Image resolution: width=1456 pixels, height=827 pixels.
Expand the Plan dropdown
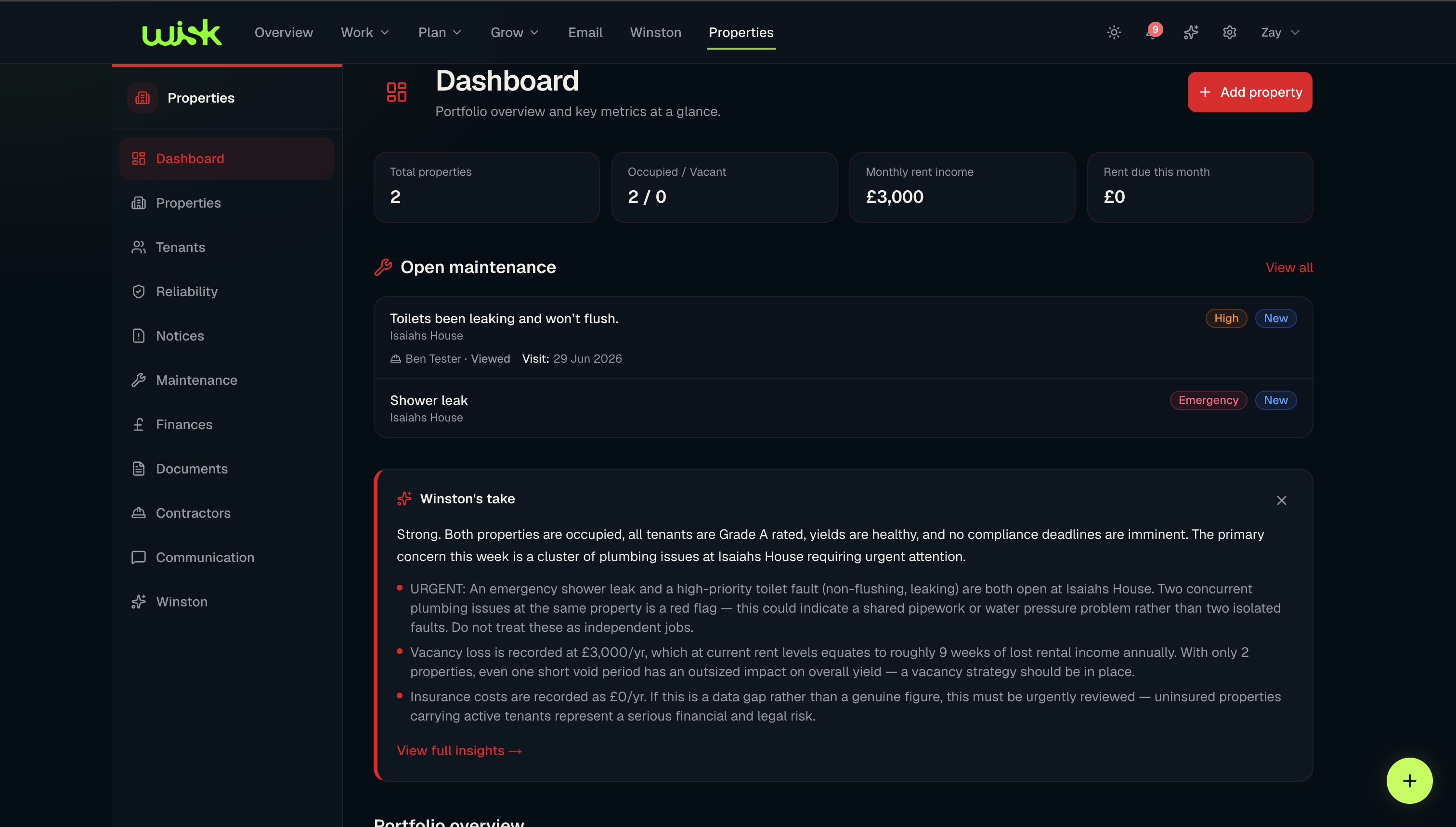(x=440, y=32)
